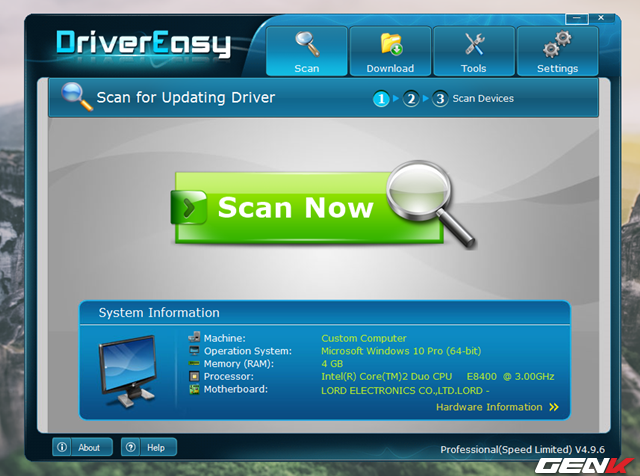Expand Hardware Information using double arrow
This screenshot has width=640, height=476.
(x=553, y=408)
